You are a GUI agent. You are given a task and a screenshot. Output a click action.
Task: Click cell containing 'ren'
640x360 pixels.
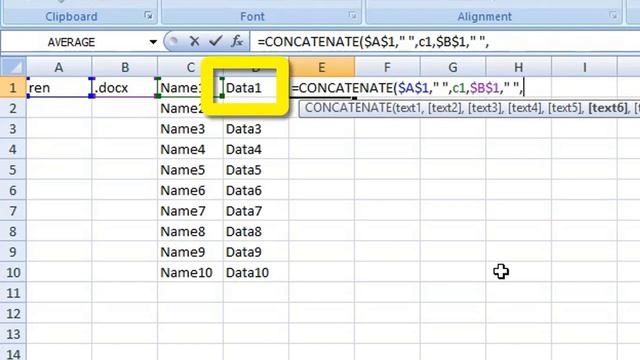(x=59, y=87)
